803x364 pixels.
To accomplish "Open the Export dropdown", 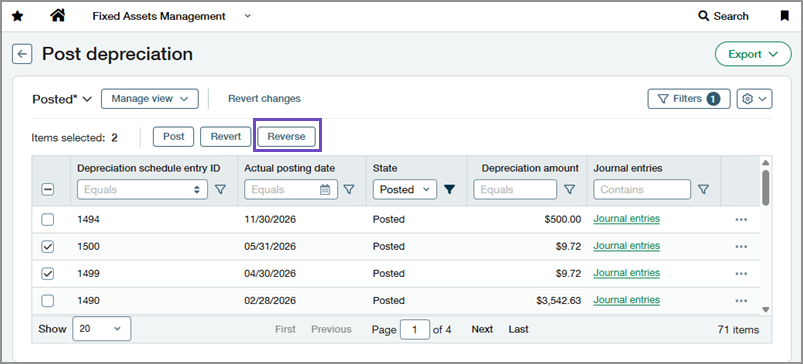I will pos(753,54).
